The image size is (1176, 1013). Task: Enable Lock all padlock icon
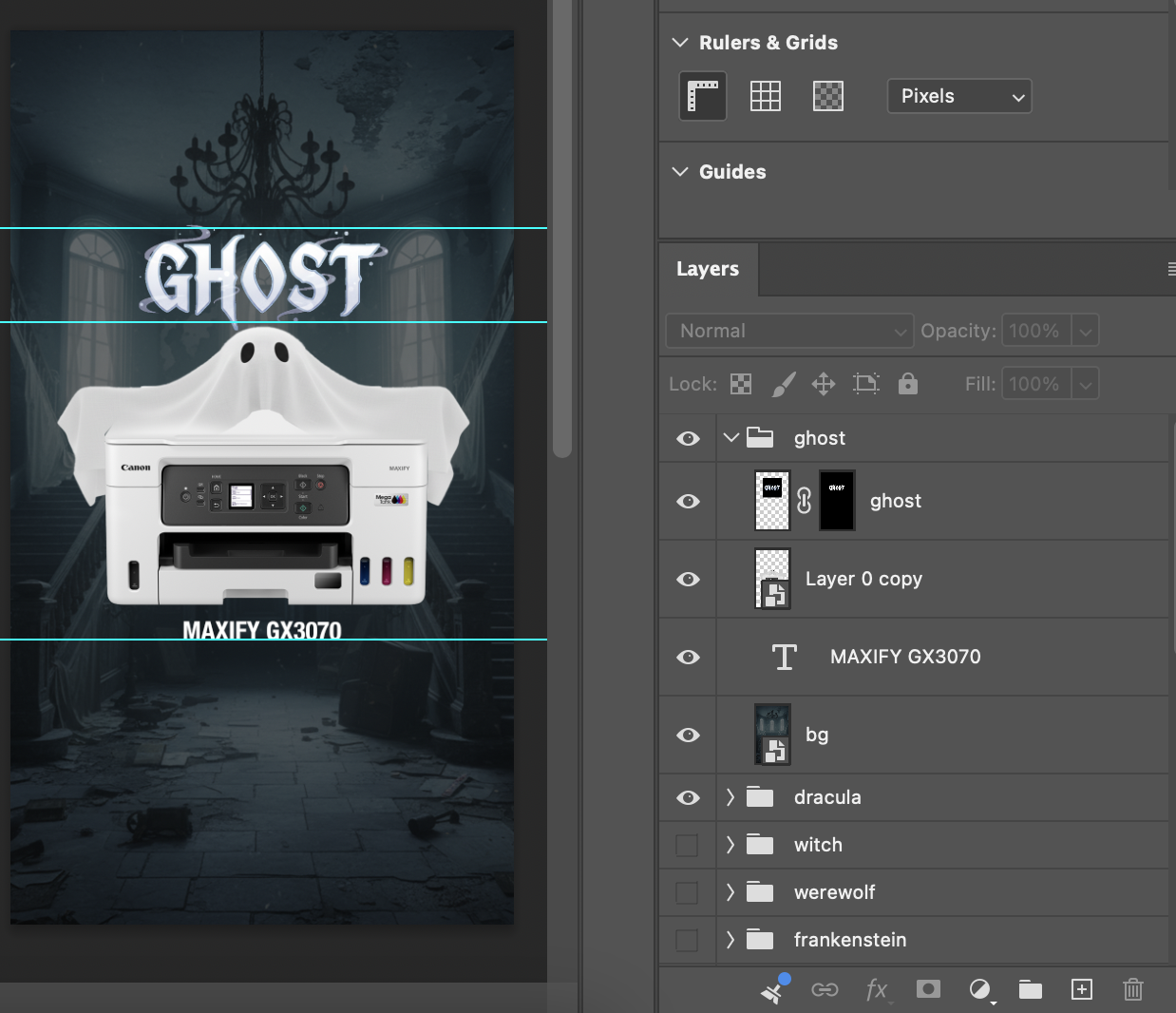[908, 383]
